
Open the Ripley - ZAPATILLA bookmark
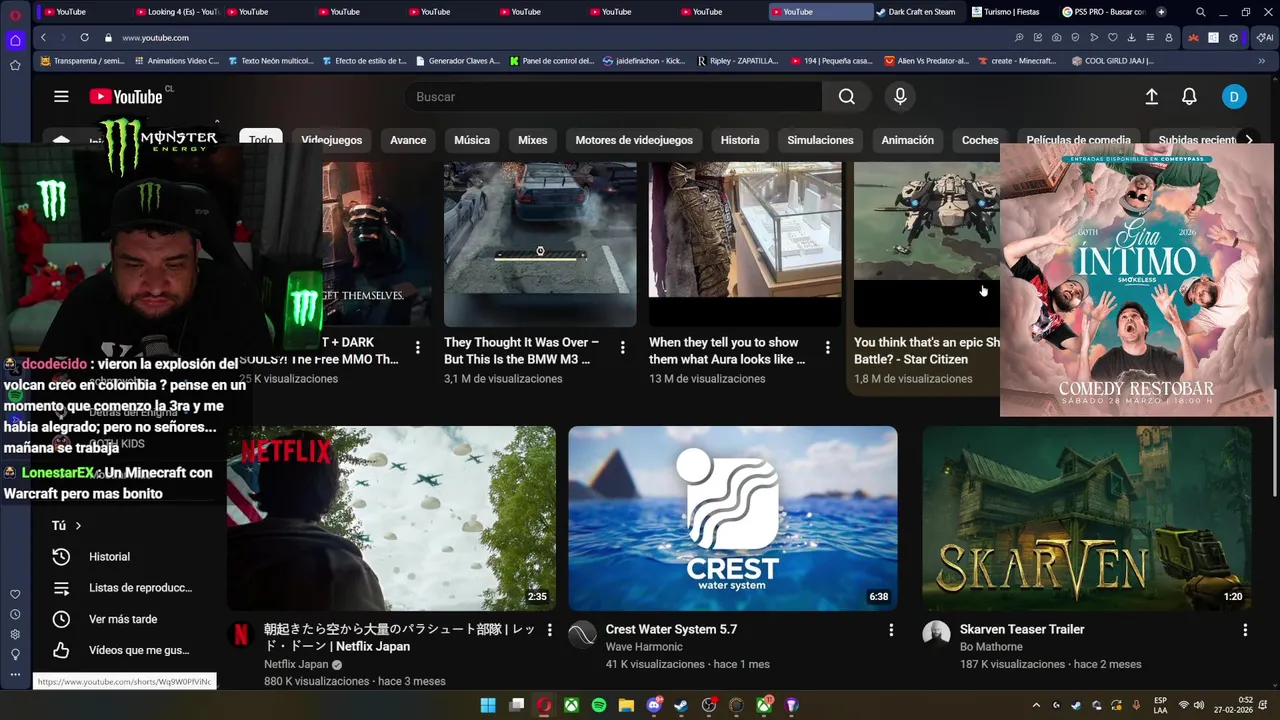coord(737,61)
